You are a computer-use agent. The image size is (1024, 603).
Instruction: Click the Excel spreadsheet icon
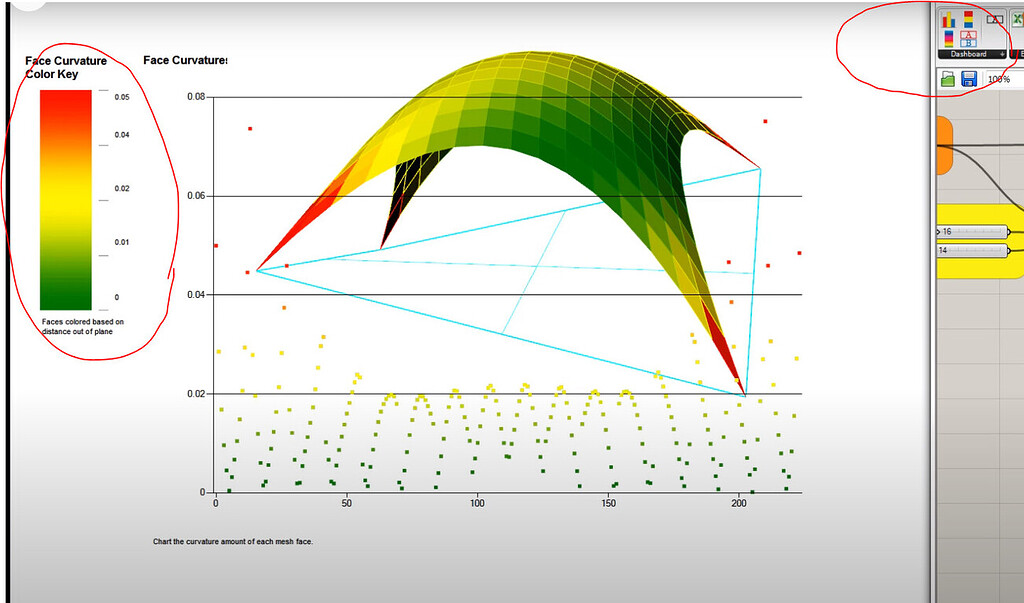point(1016,19)
